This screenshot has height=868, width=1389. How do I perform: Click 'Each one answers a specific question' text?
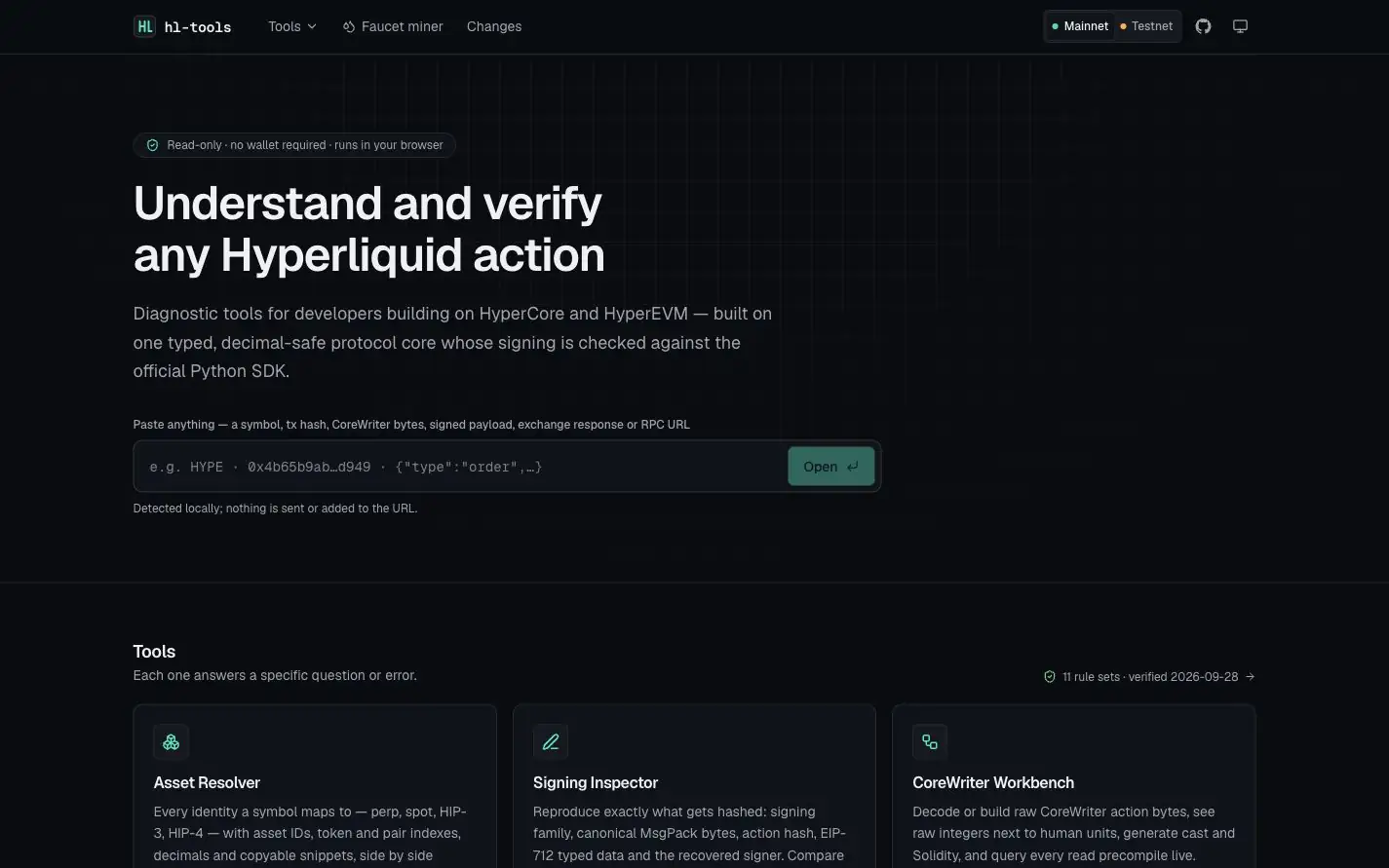(275, 675)
